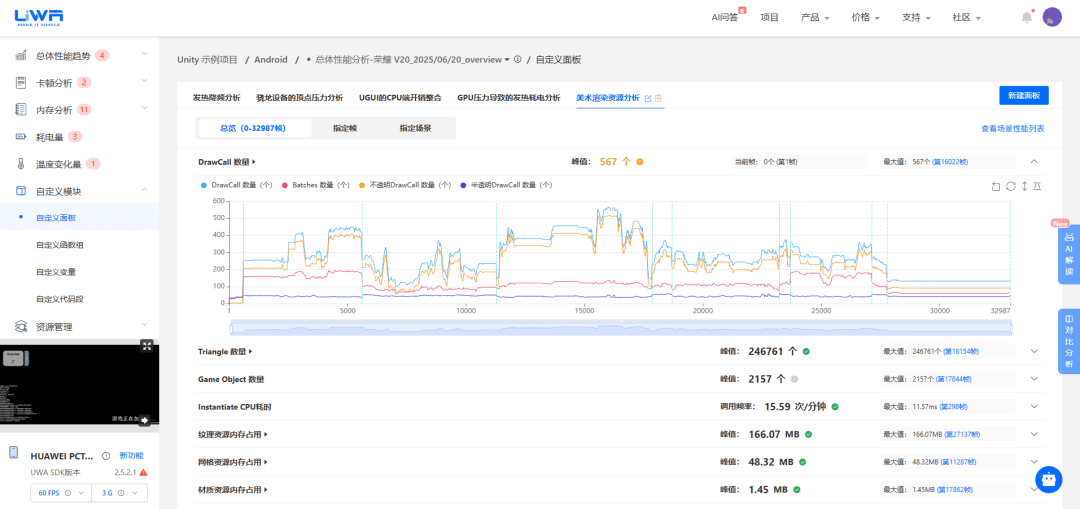1080x509 pixels.
Task: Switch to 发热降频分析 tab
Action: (x=216, y=98)
